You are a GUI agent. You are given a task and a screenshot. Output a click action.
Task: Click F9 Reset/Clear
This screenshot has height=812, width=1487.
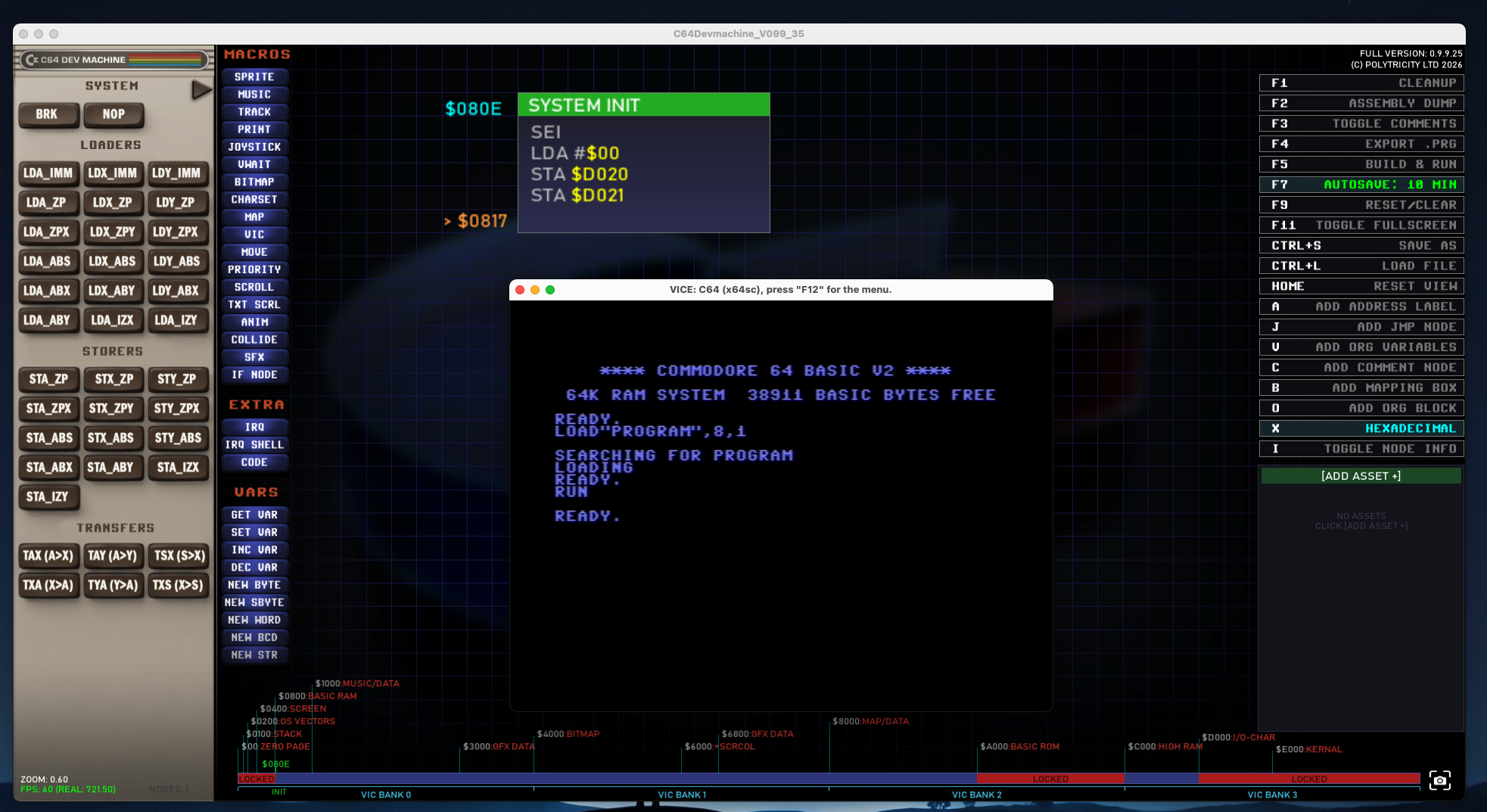click(1361, 205)
